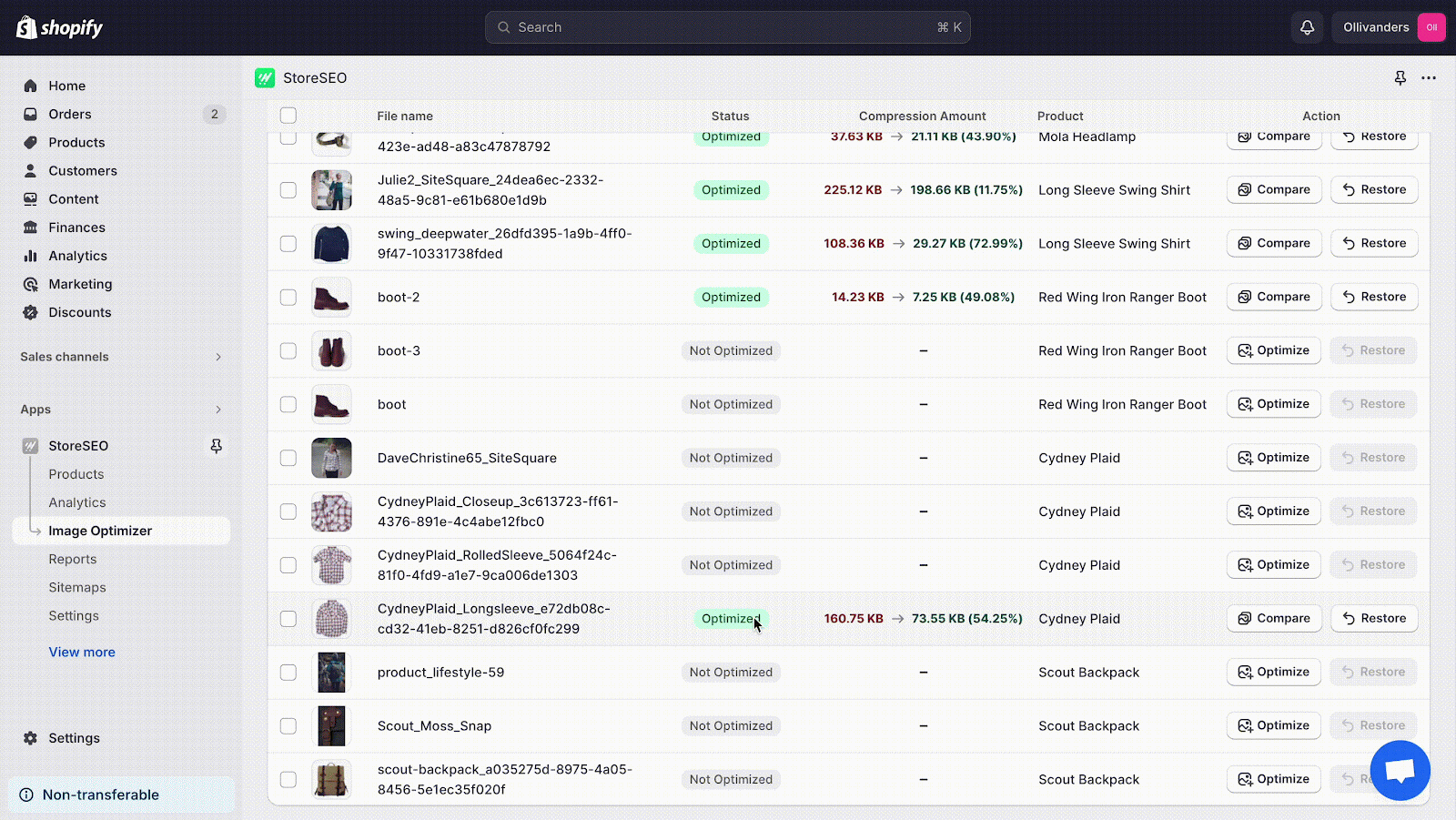Open the DaveChristine65_SiteSquare image thumbnail
The height and width of the screenshot is (820, 1456).
tap(331, 458)
